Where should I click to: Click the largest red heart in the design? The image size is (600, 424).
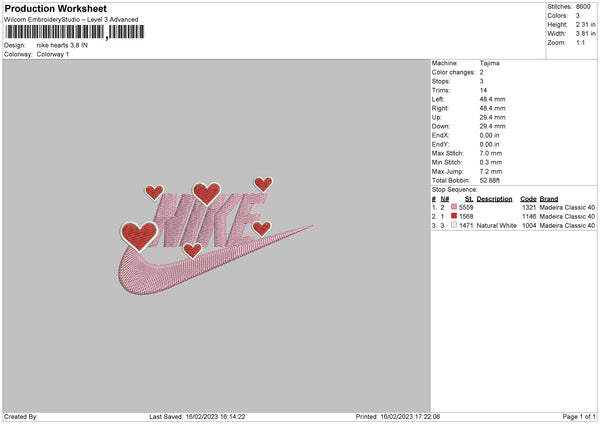[139, 236]
